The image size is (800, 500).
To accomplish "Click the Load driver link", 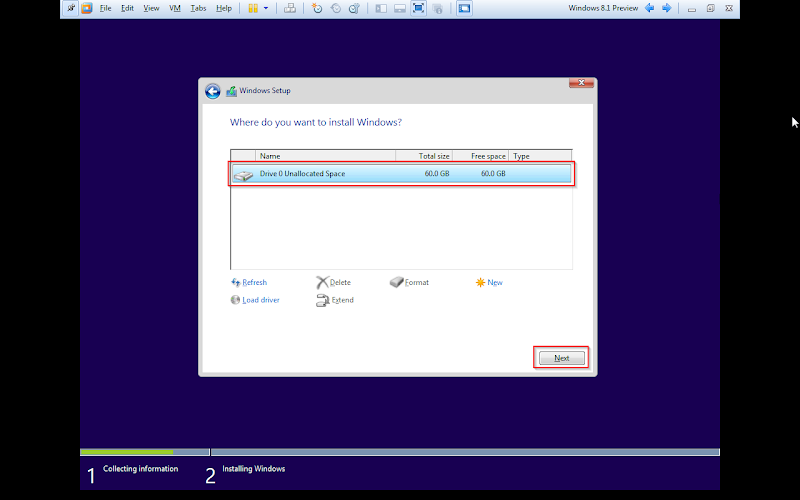I will 261,300.
